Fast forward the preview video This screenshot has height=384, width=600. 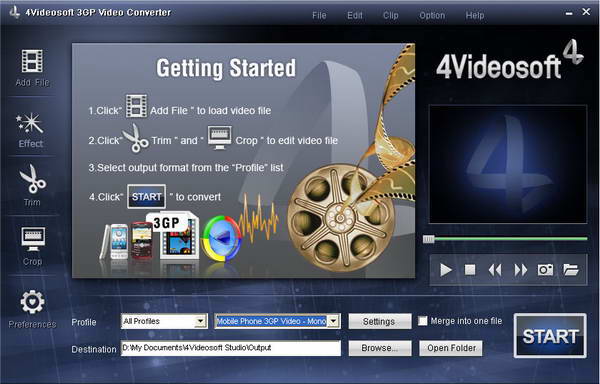click(521, 270)
